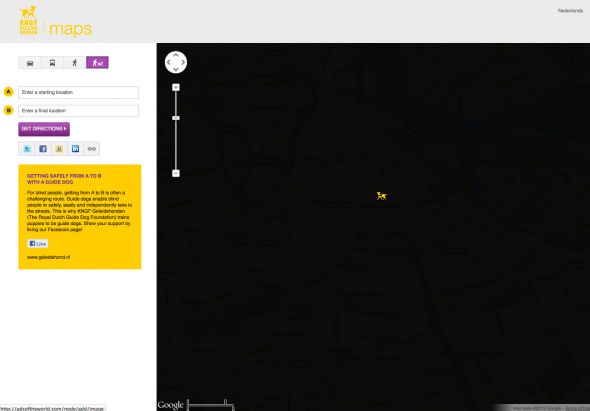Like the page with Facebook Like button
This screenshot has width=590, height=411.
(38, 244)
